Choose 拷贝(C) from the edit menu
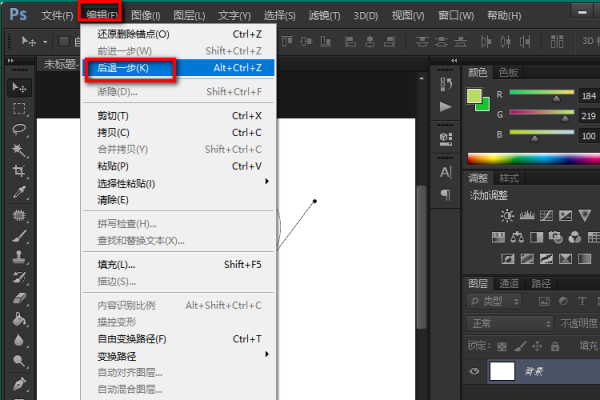The image size is (600, 400). pos(179,133)
